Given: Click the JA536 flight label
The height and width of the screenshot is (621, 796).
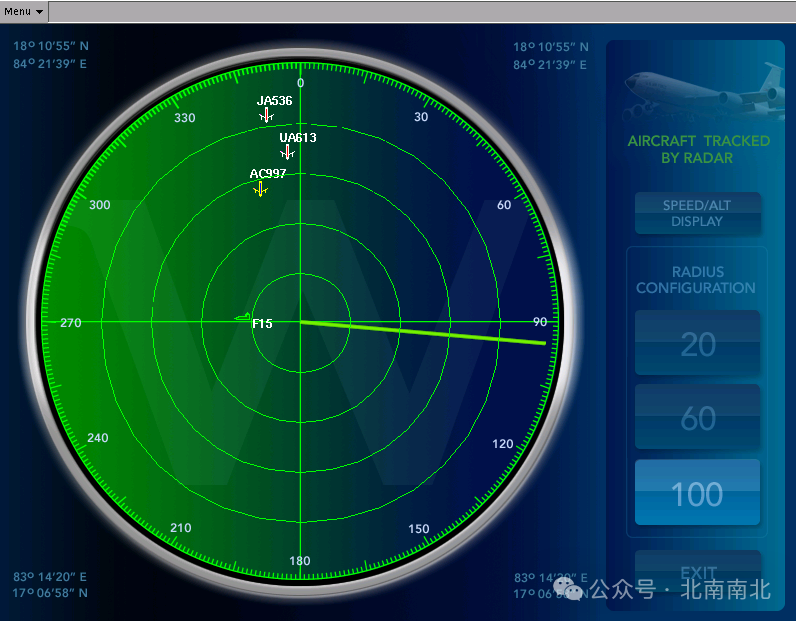Looking at the screenshot, I should [275, 101].
